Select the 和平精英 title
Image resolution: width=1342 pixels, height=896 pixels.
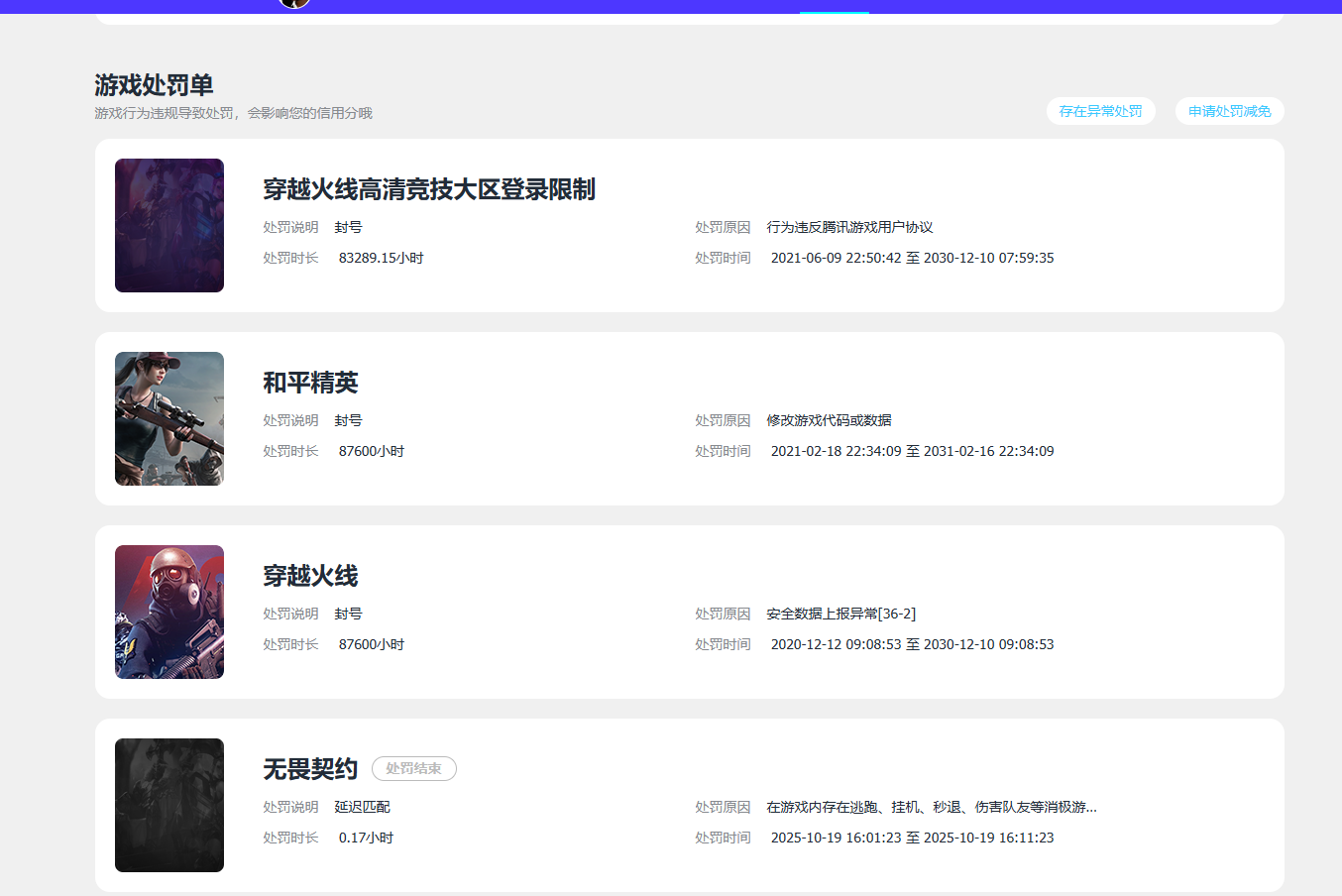click(310, 383)
